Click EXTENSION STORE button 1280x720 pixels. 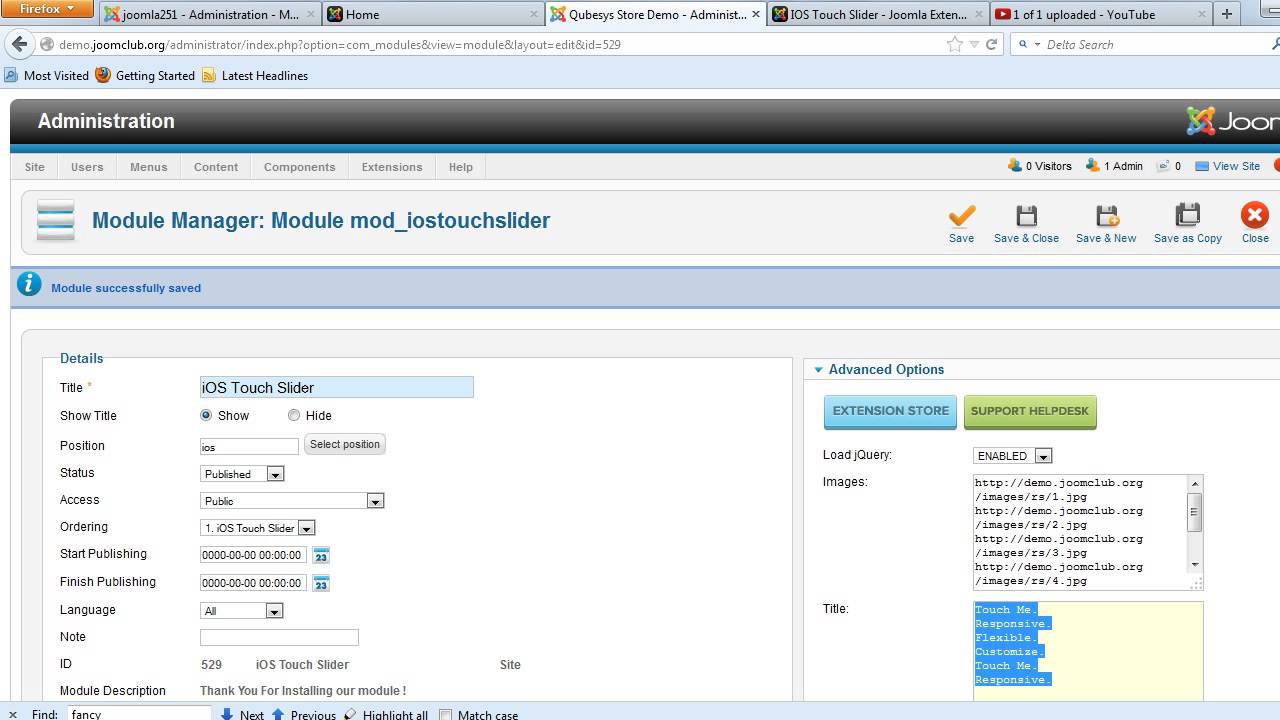(x=890, y=411)
